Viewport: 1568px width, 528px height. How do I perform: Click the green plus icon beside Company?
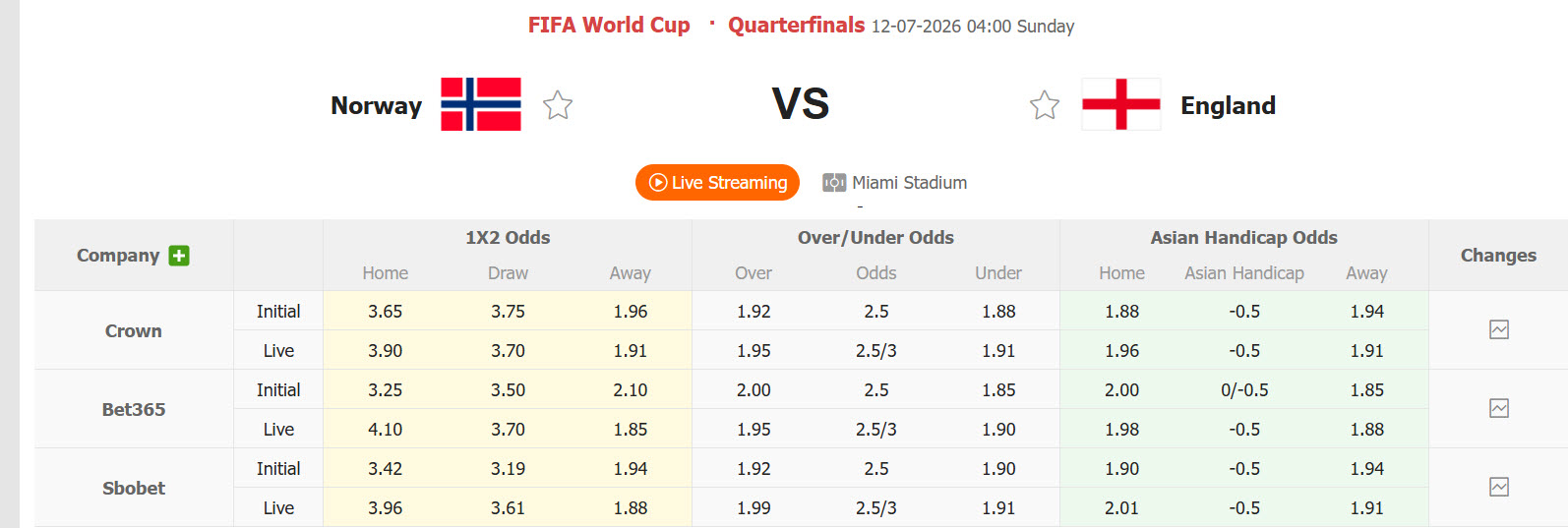(179, 256)
